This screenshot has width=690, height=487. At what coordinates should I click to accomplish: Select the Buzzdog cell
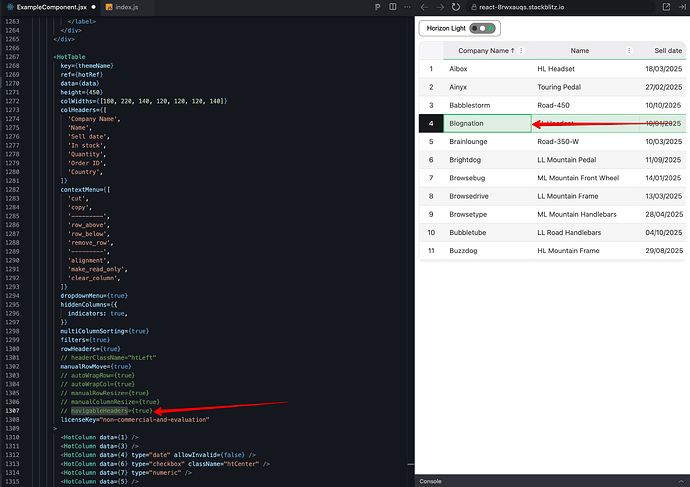coord(487,251)
